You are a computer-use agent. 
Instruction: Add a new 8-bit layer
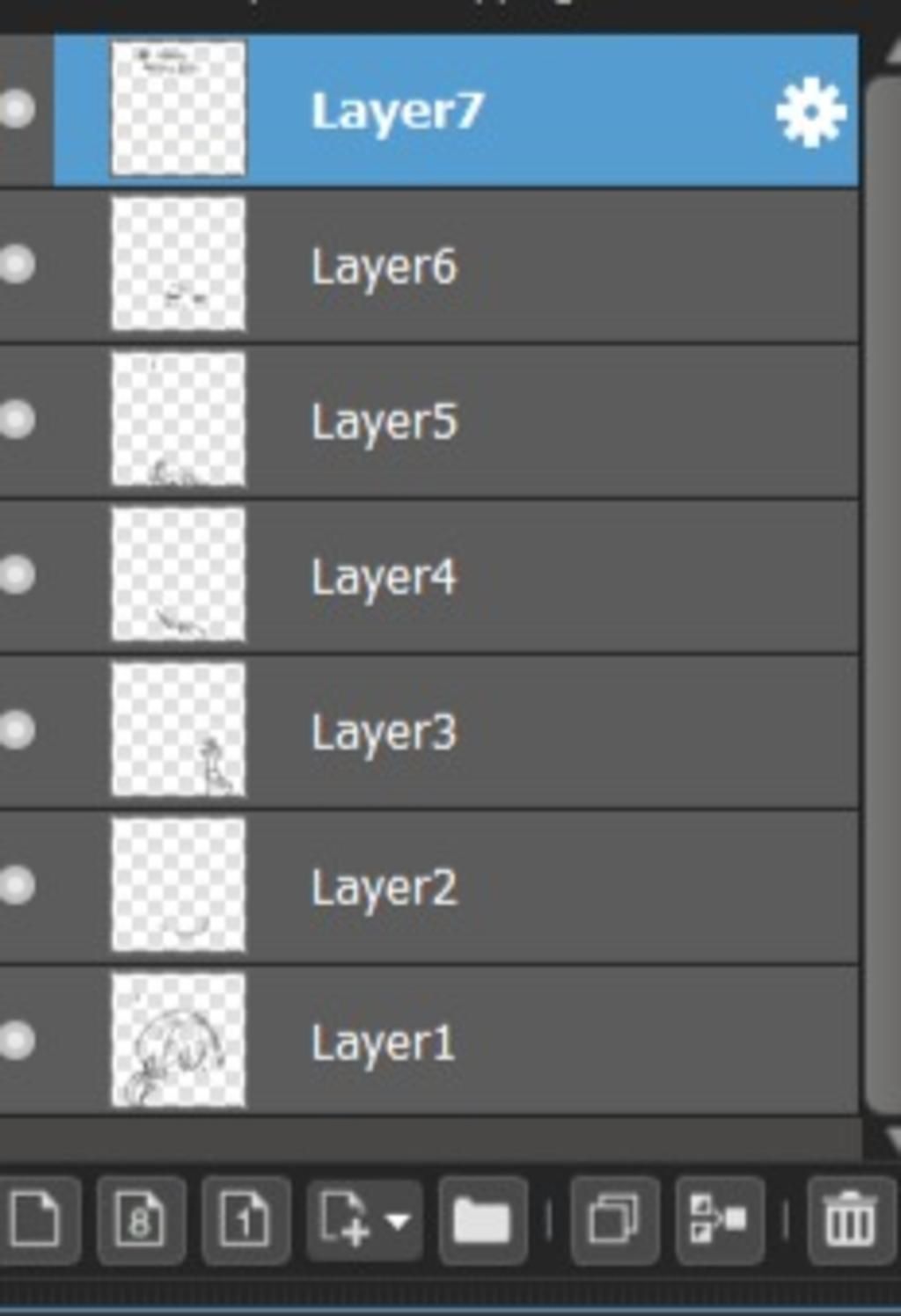pos(141,1219)
